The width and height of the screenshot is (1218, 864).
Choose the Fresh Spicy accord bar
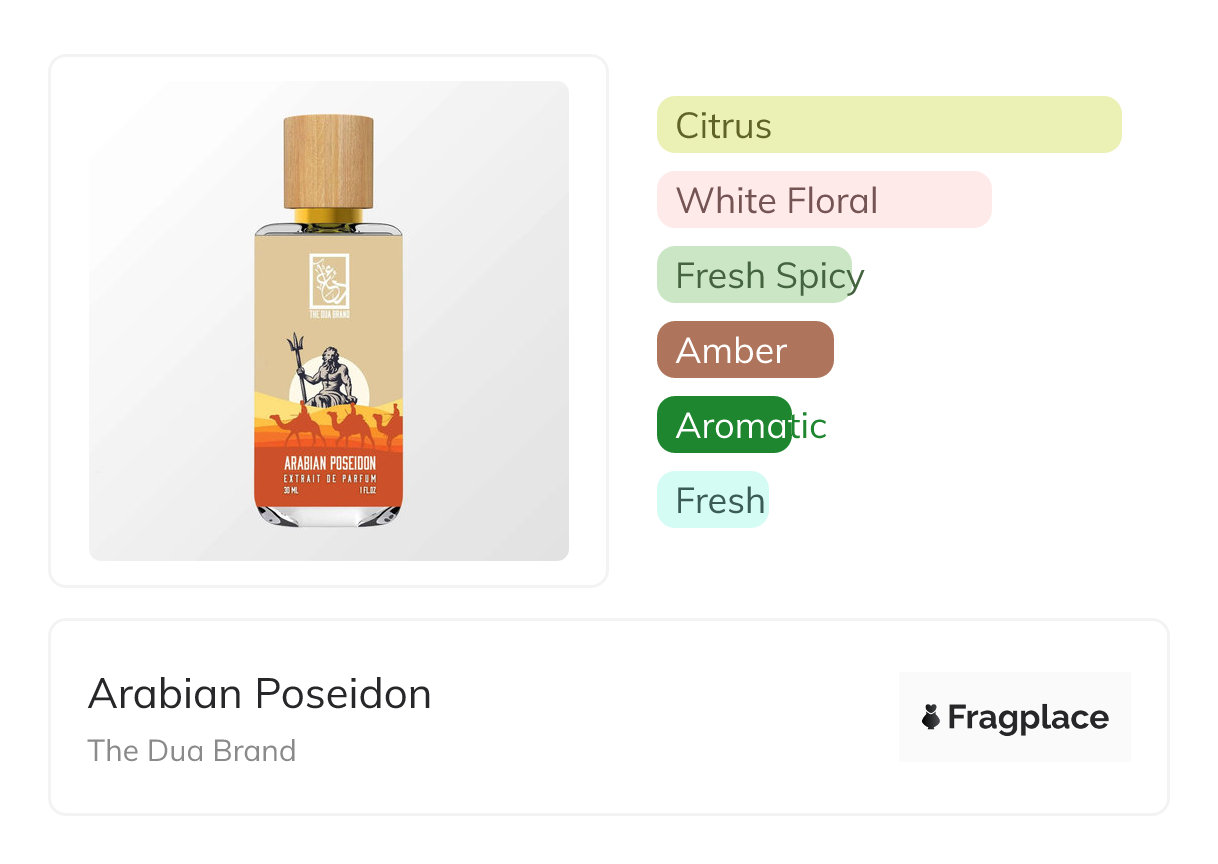point(754,275)
